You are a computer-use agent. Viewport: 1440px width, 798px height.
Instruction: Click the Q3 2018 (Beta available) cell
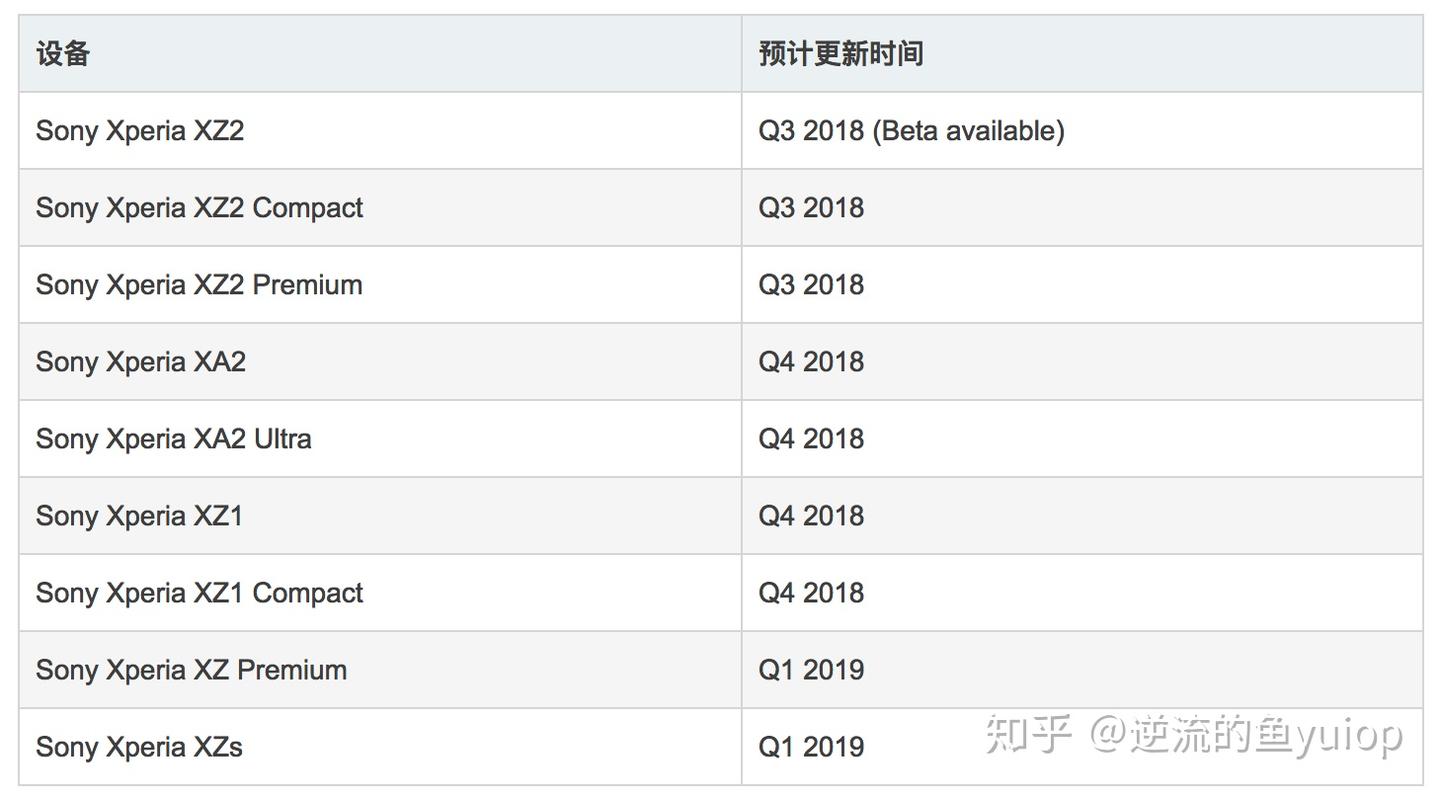[x=911, y=131]
